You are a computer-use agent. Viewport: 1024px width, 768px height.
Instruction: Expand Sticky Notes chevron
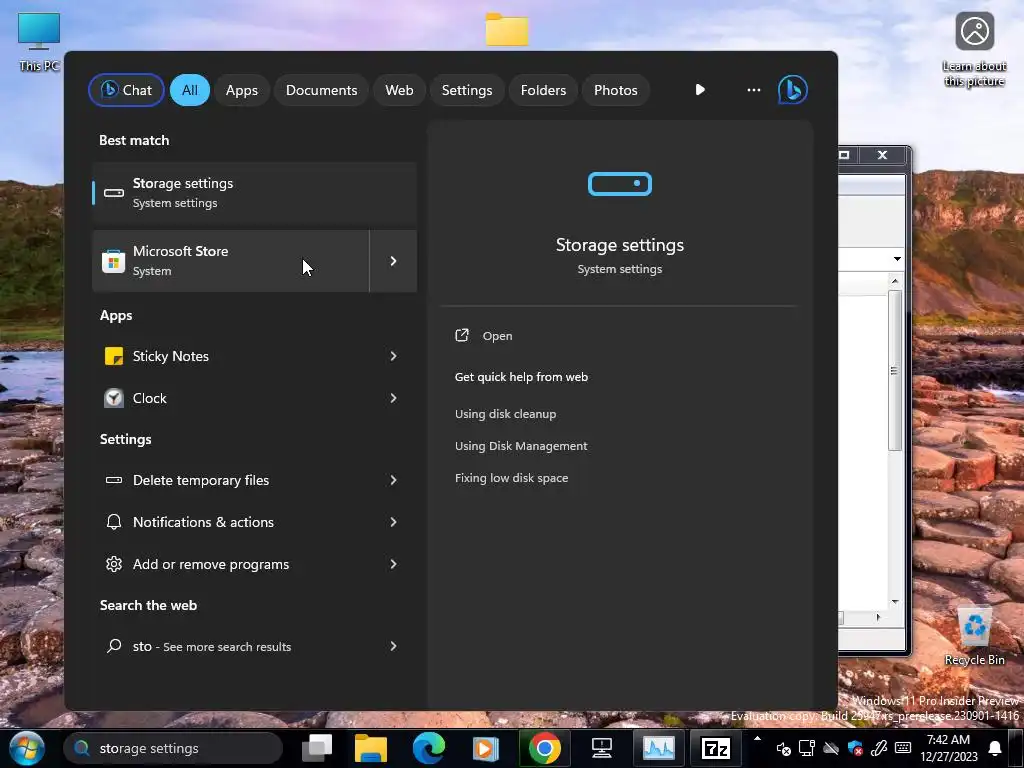pyautogui.click(x=393, y=356)
